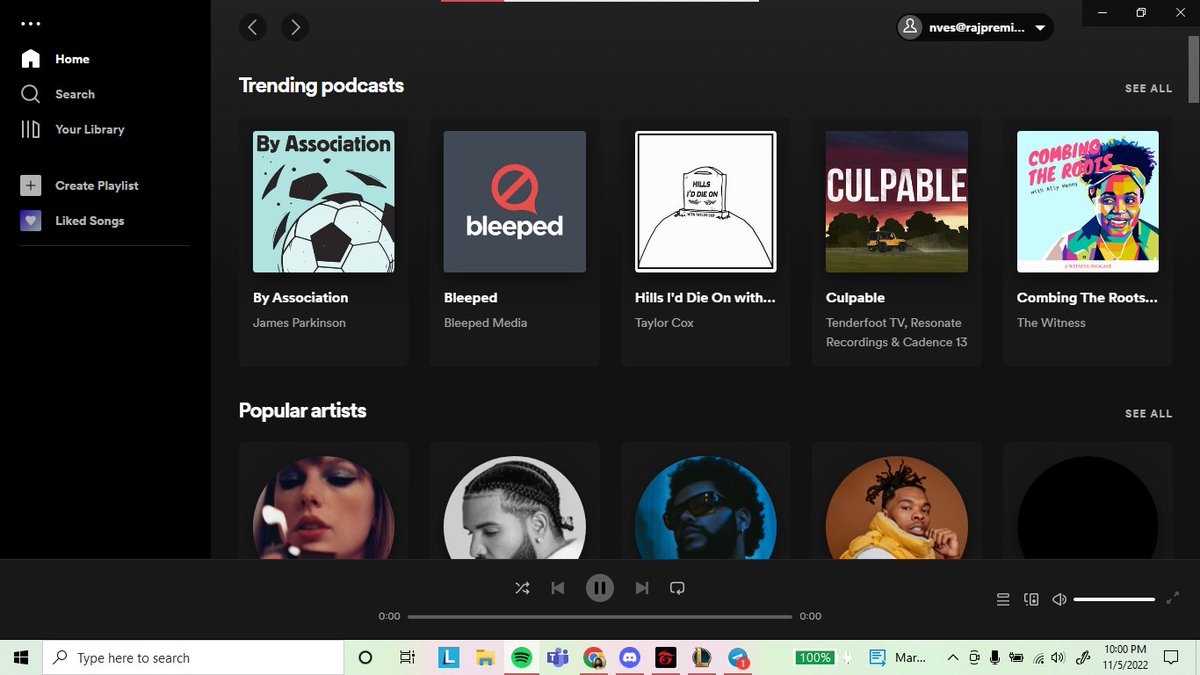1200x675 pixels.
Task: Open the play queue
Action: pos(1003,600)
